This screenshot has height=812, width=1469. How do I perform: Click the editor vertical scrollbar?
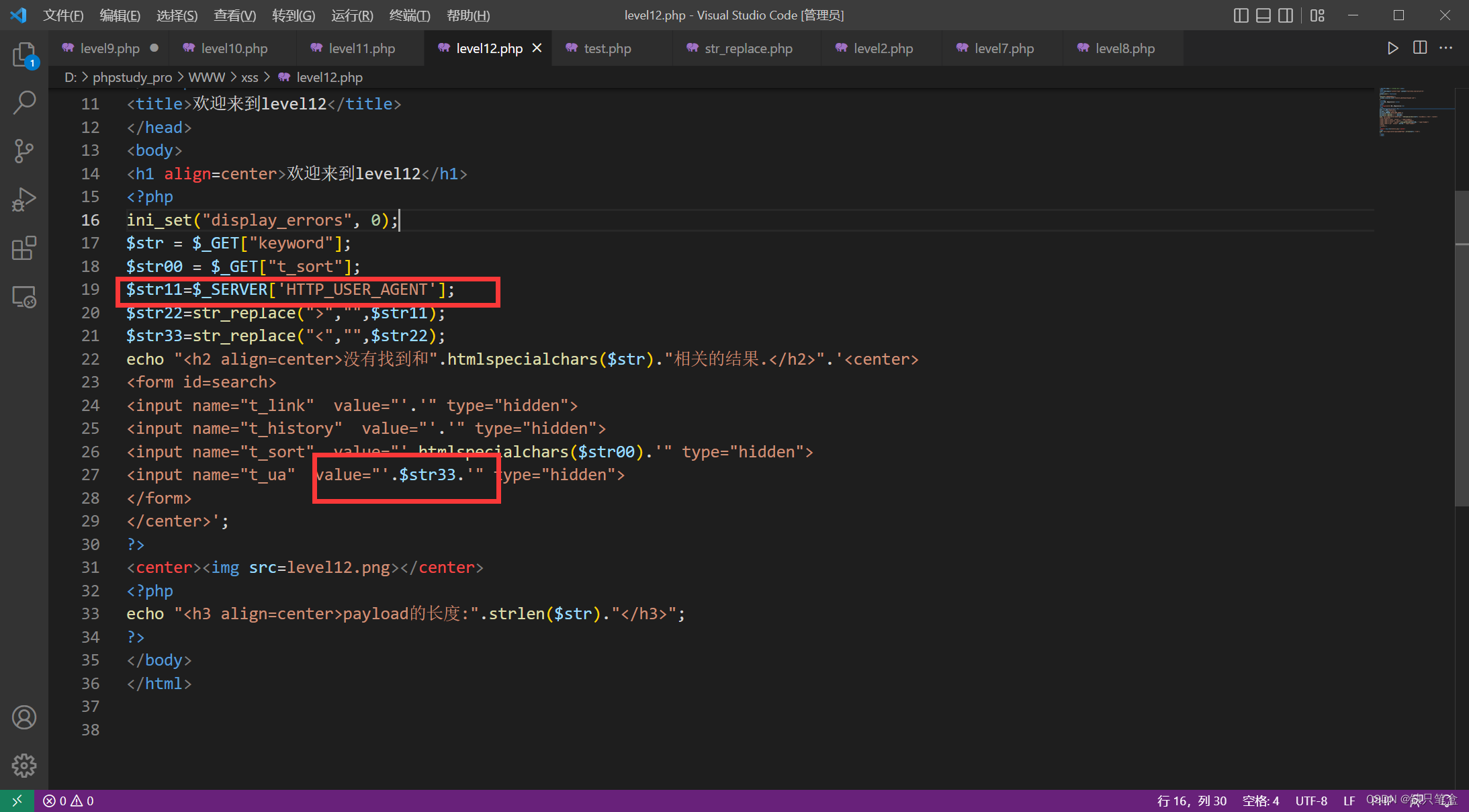point(1462,349)
